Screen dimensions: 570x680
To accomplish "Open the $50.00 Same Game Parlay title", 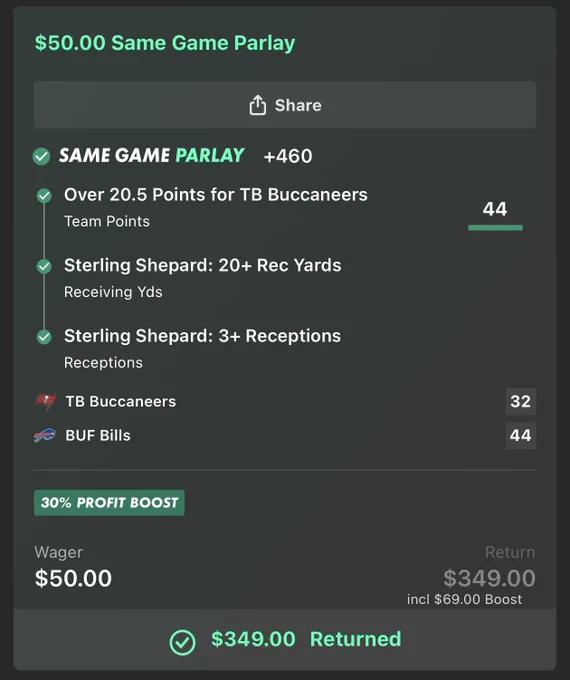I will pos(165,43).
